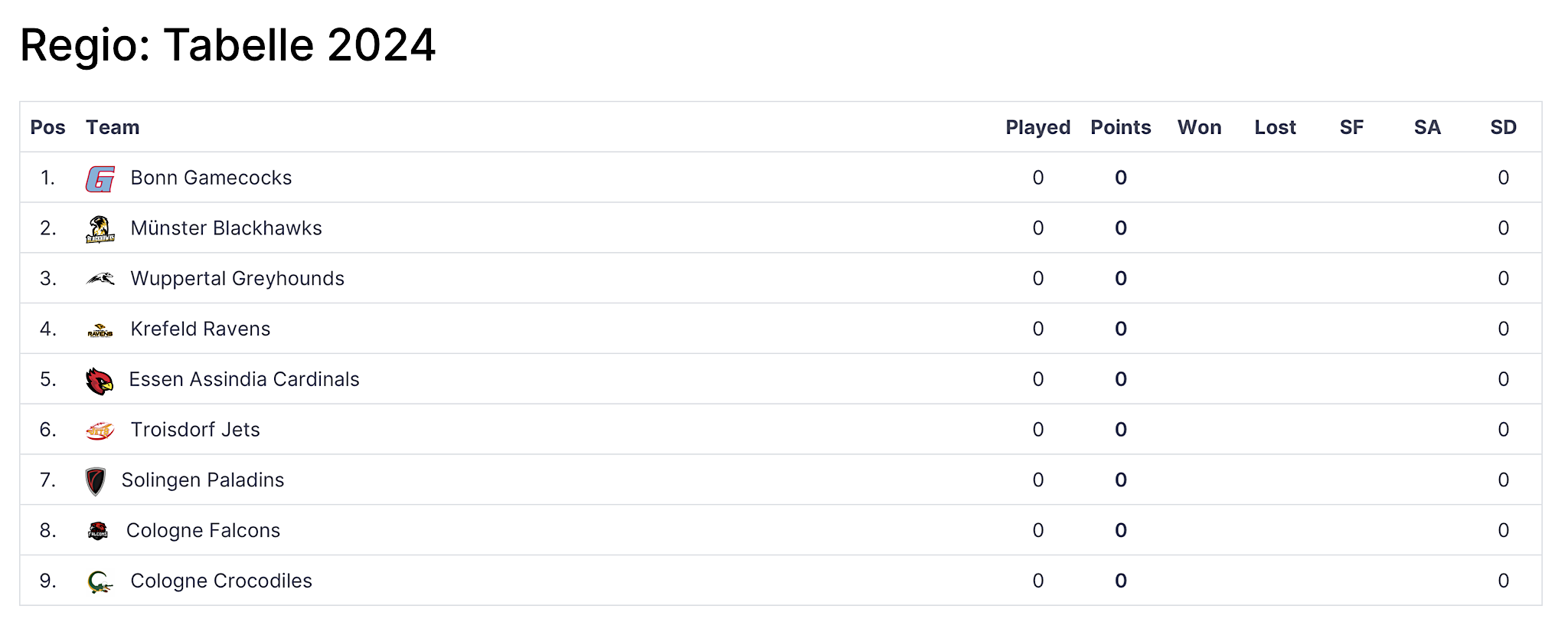Open the Wuppertal Greyhounds team link
1568x622 pixels.
point(237,279)
